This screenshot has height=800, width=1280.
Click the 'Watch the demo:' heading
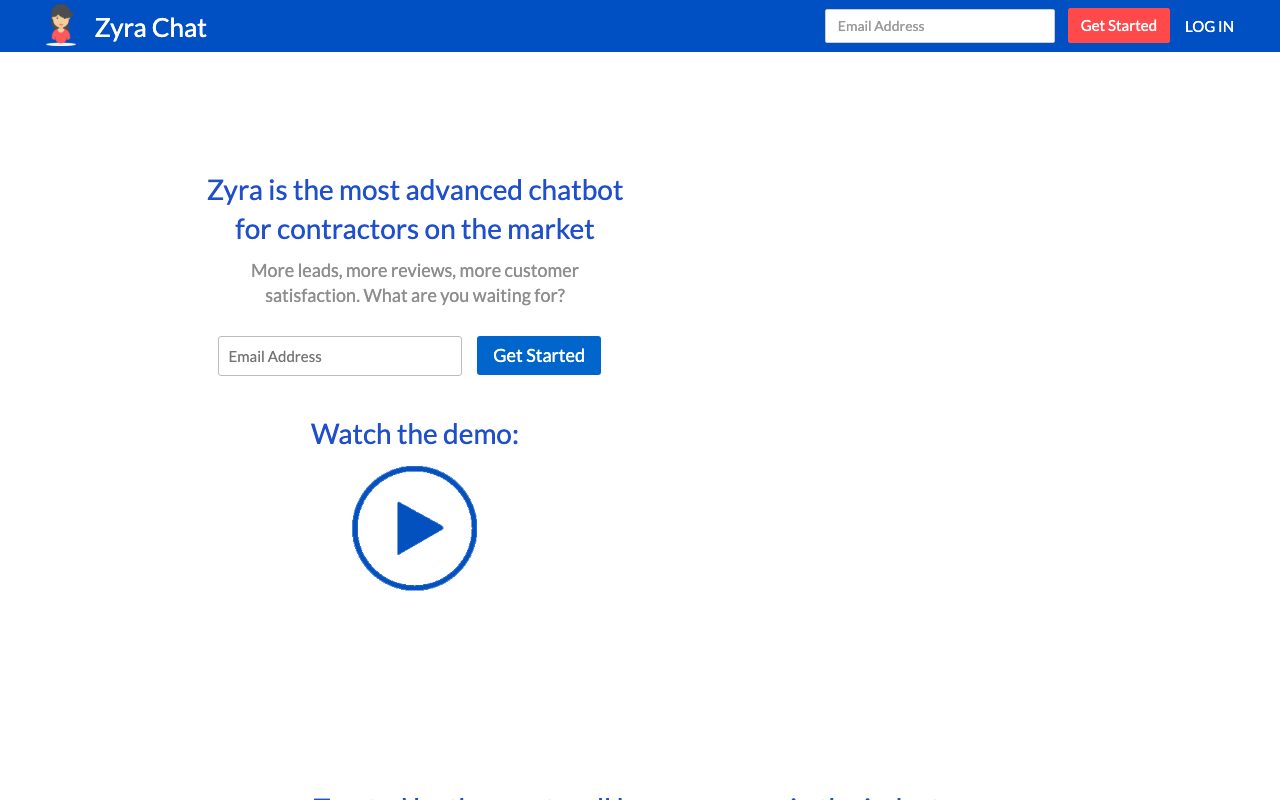point(415,434)
